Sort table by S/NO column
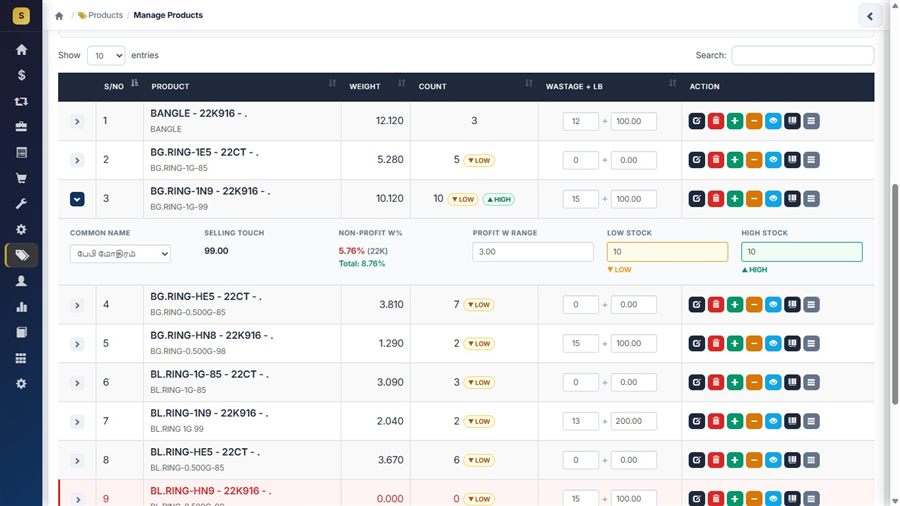The height and width of the screenshot is (506, 900). (119, 87)
